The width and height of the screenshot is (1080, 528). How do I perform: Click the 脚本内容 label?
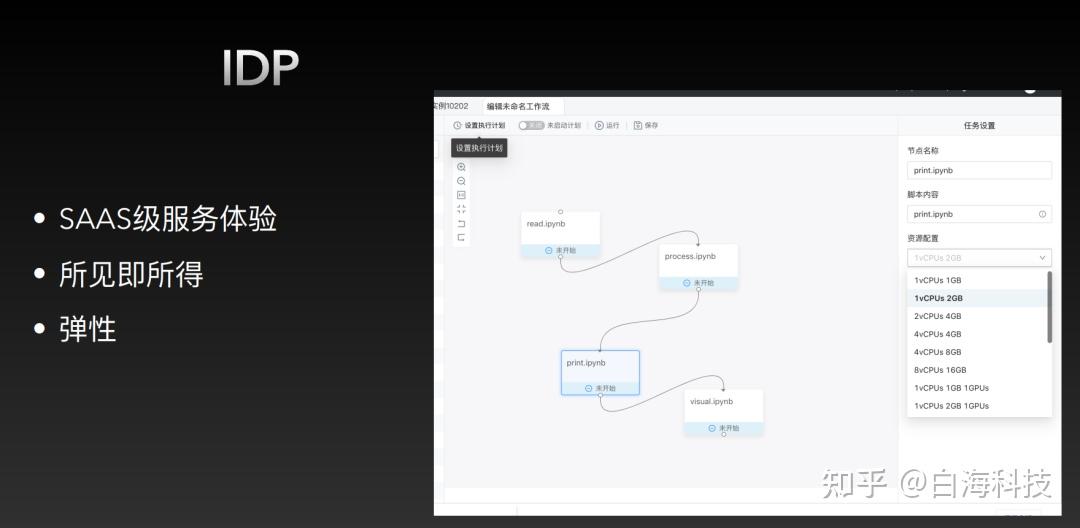pyautogui.click(x=923, y=195)
